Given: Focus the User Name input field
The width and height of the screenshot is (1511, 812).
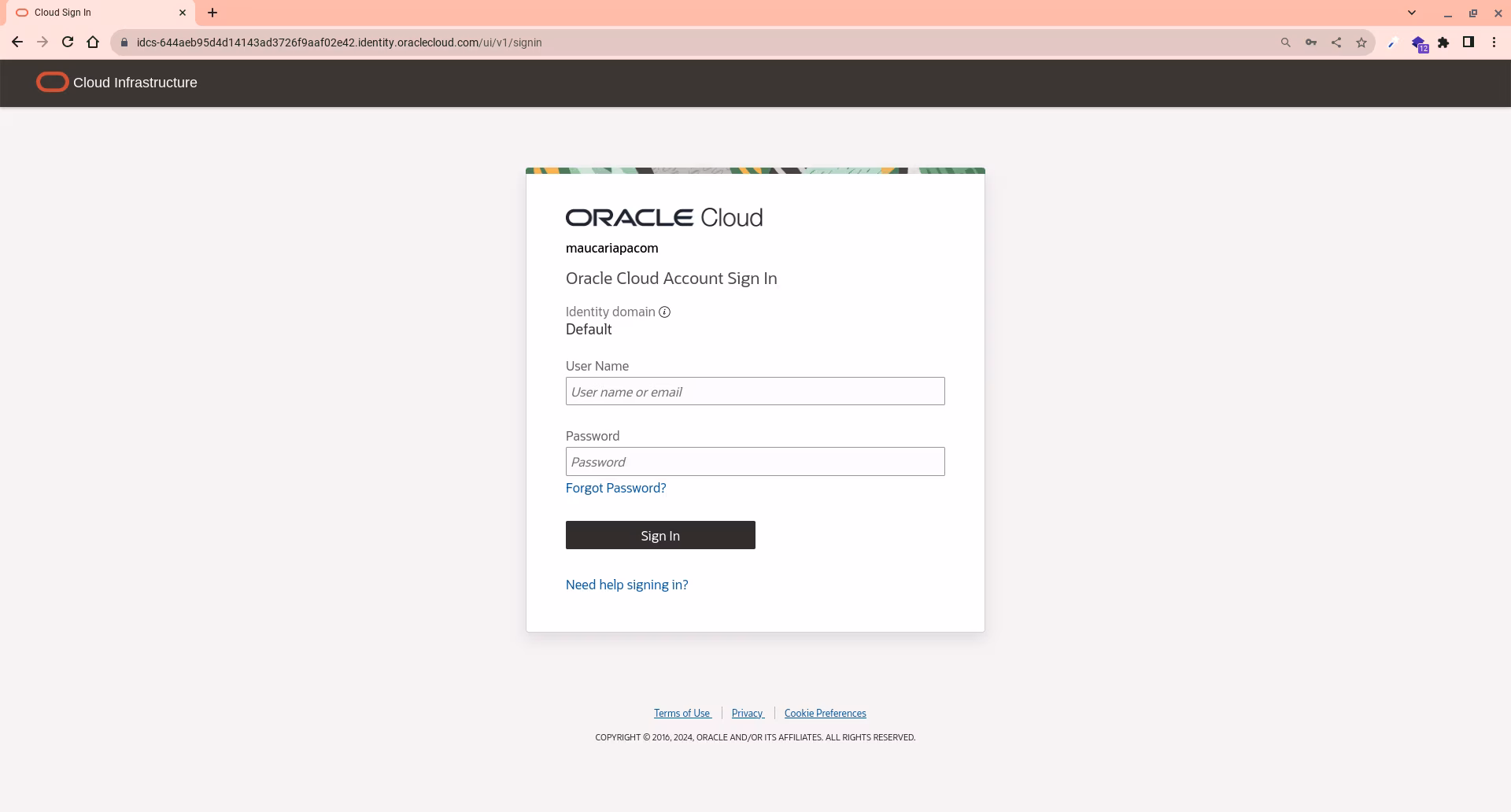Looking at the screenshot, I should pos(755,391).
